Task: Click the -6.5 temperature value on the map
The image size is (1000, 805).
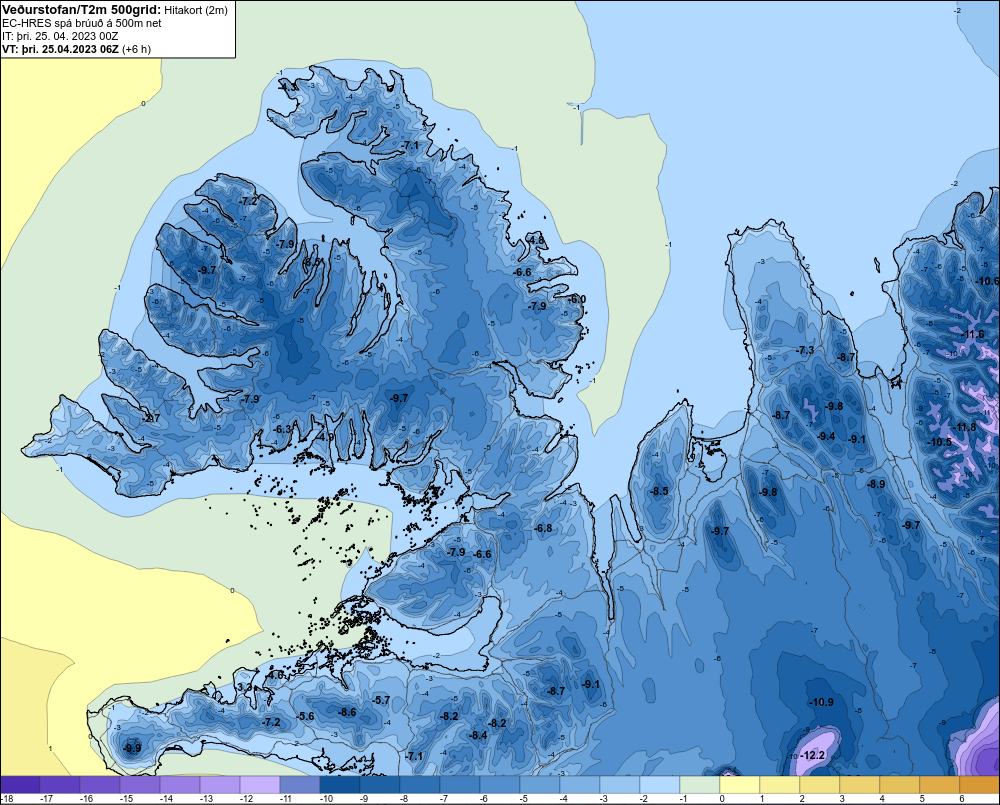Action: 312,262
